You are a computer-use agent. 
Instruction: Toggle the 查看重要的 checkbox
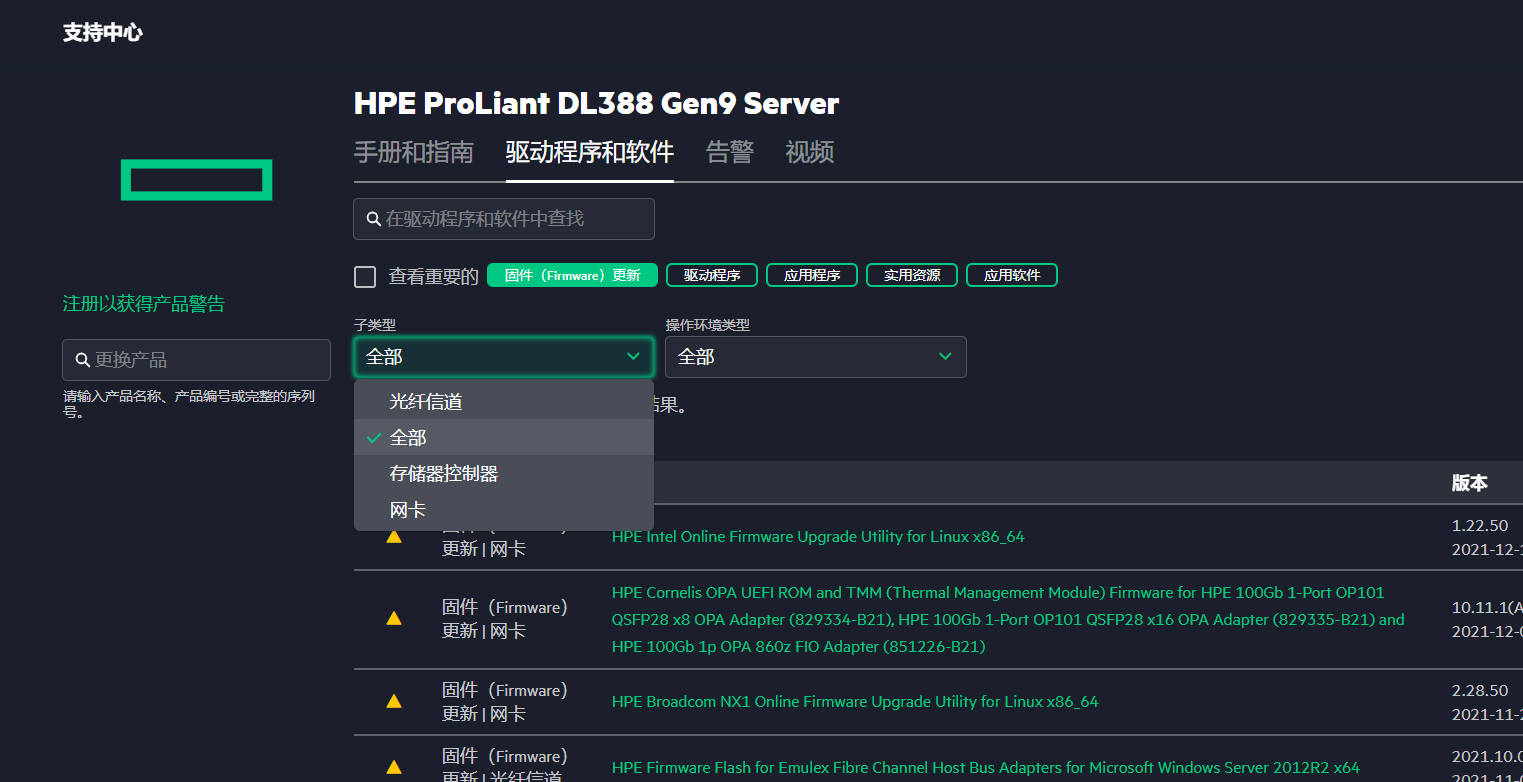click(x=365, y=277)
